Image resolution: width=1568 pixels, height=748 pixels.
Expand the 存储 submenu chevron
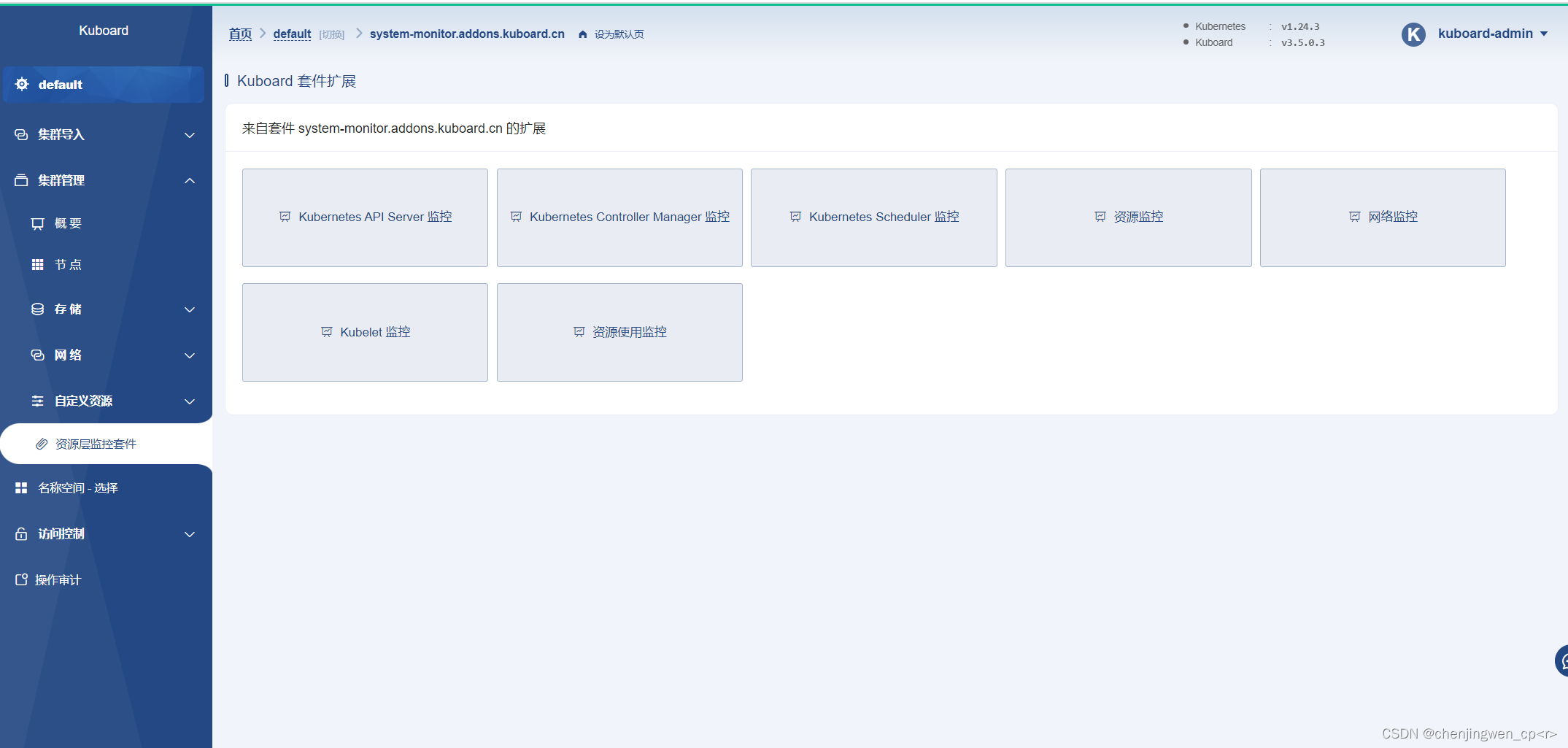click(190, 309)
